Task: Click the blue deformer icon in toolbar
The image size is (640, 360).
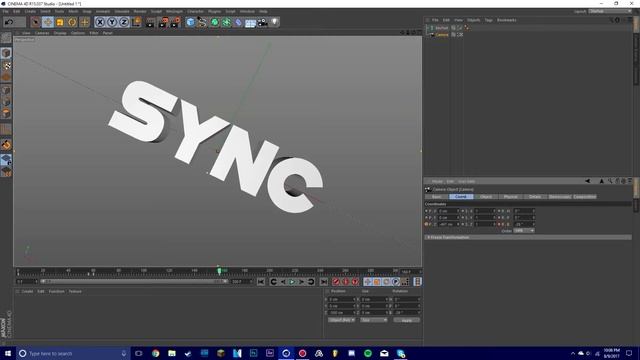Action: 238,22
